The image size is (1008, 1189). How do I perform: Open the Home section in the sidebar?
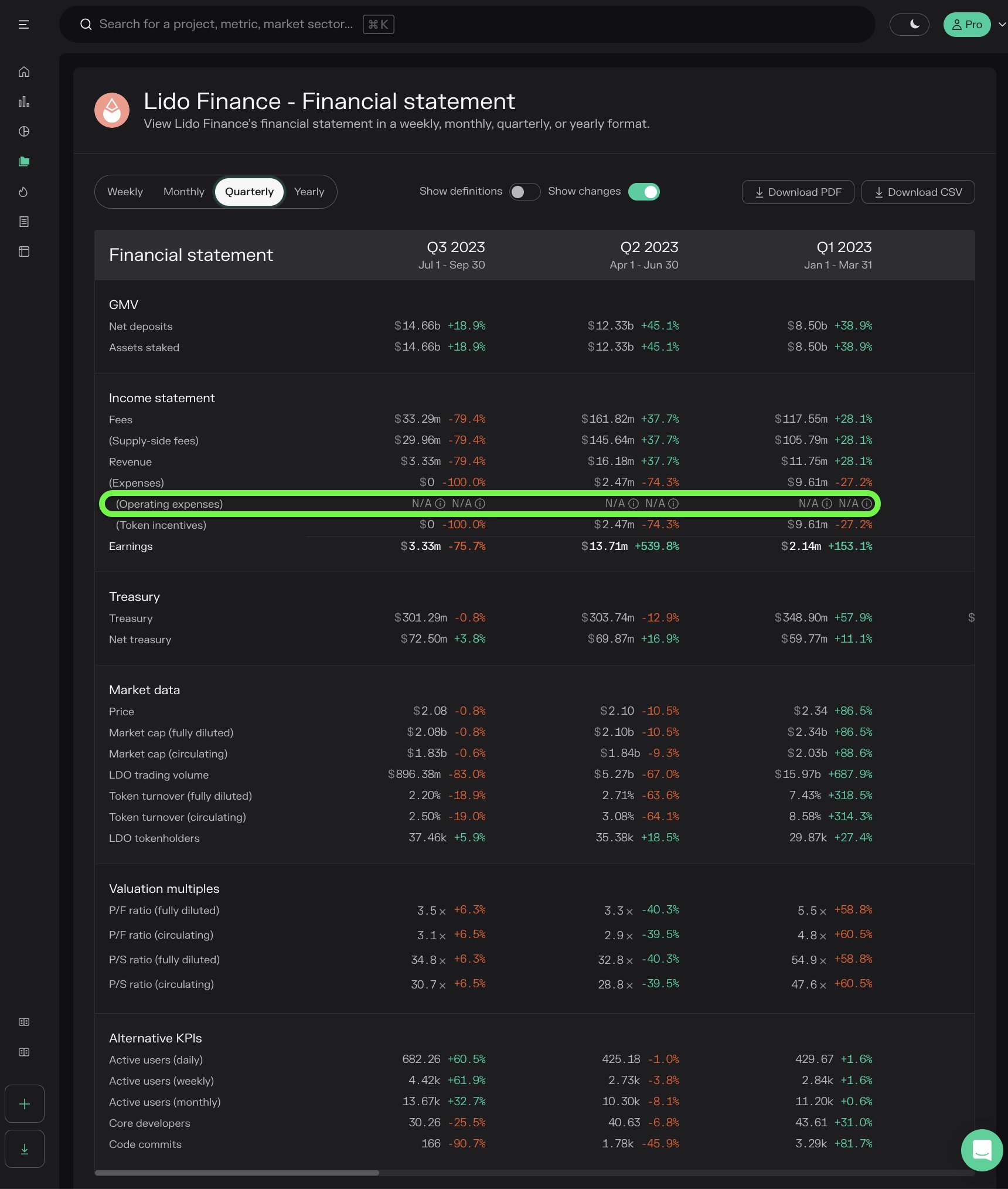[x=24, y=71]
